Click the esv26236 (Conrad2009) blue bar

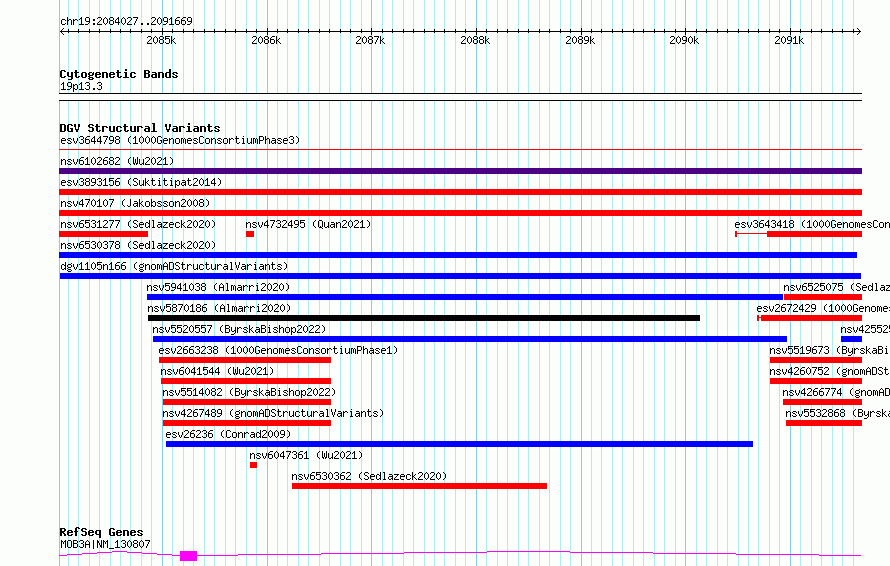point(459,444)
